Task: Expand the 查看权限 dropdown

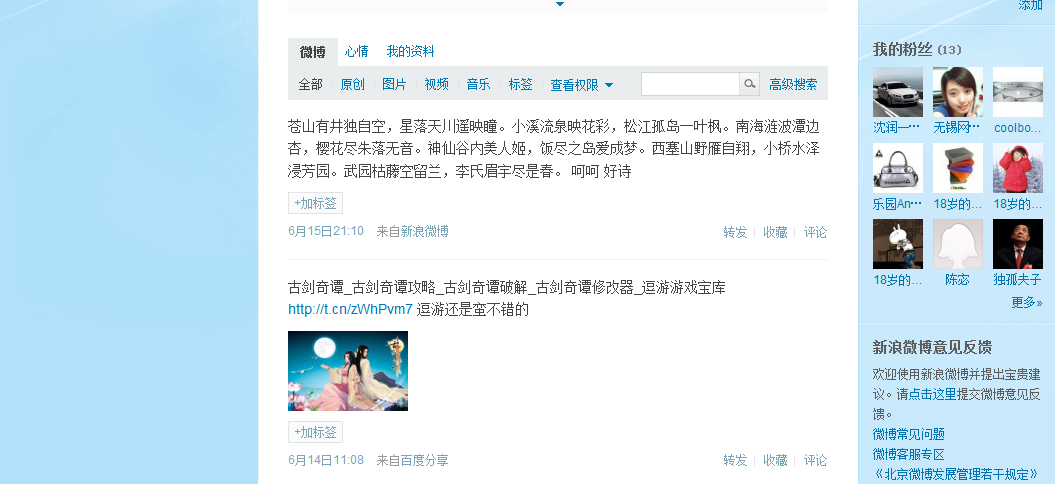Action: [x=581, y=85]
